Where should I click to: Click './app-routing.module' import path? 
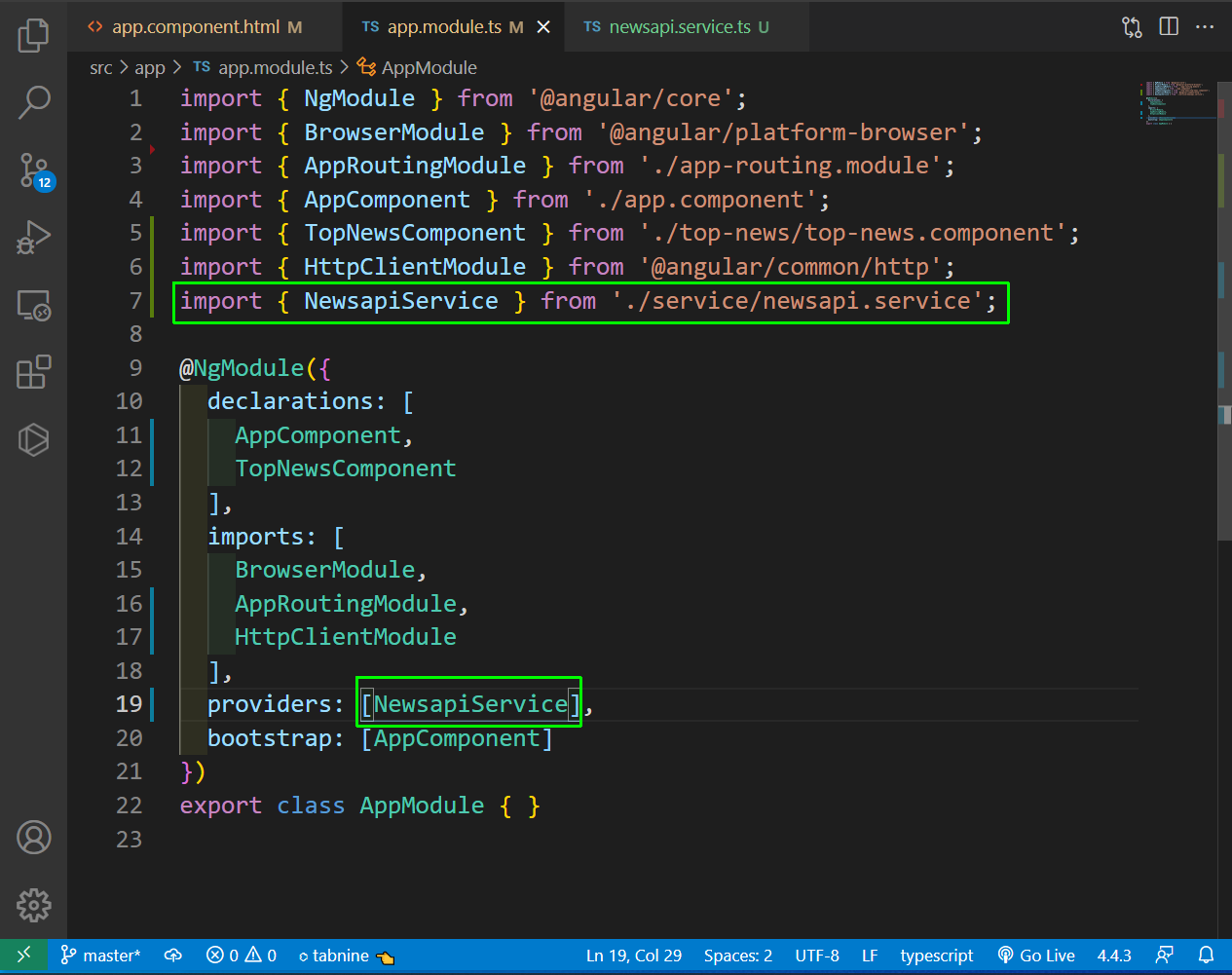[x=791, y=166]
